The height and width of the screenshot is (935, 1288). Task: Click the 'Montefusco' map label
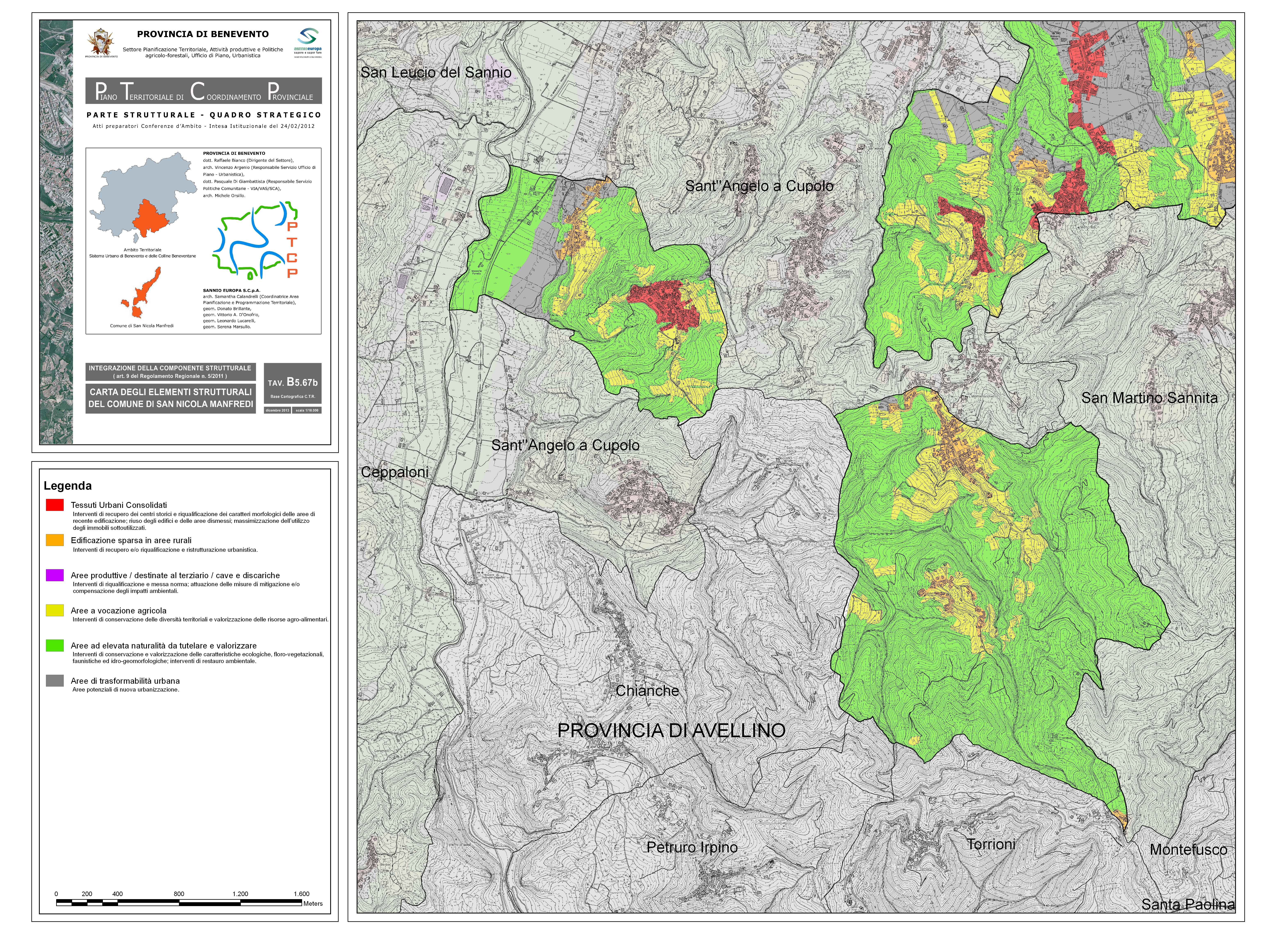pyautogui.click(x=1189, y=850)
